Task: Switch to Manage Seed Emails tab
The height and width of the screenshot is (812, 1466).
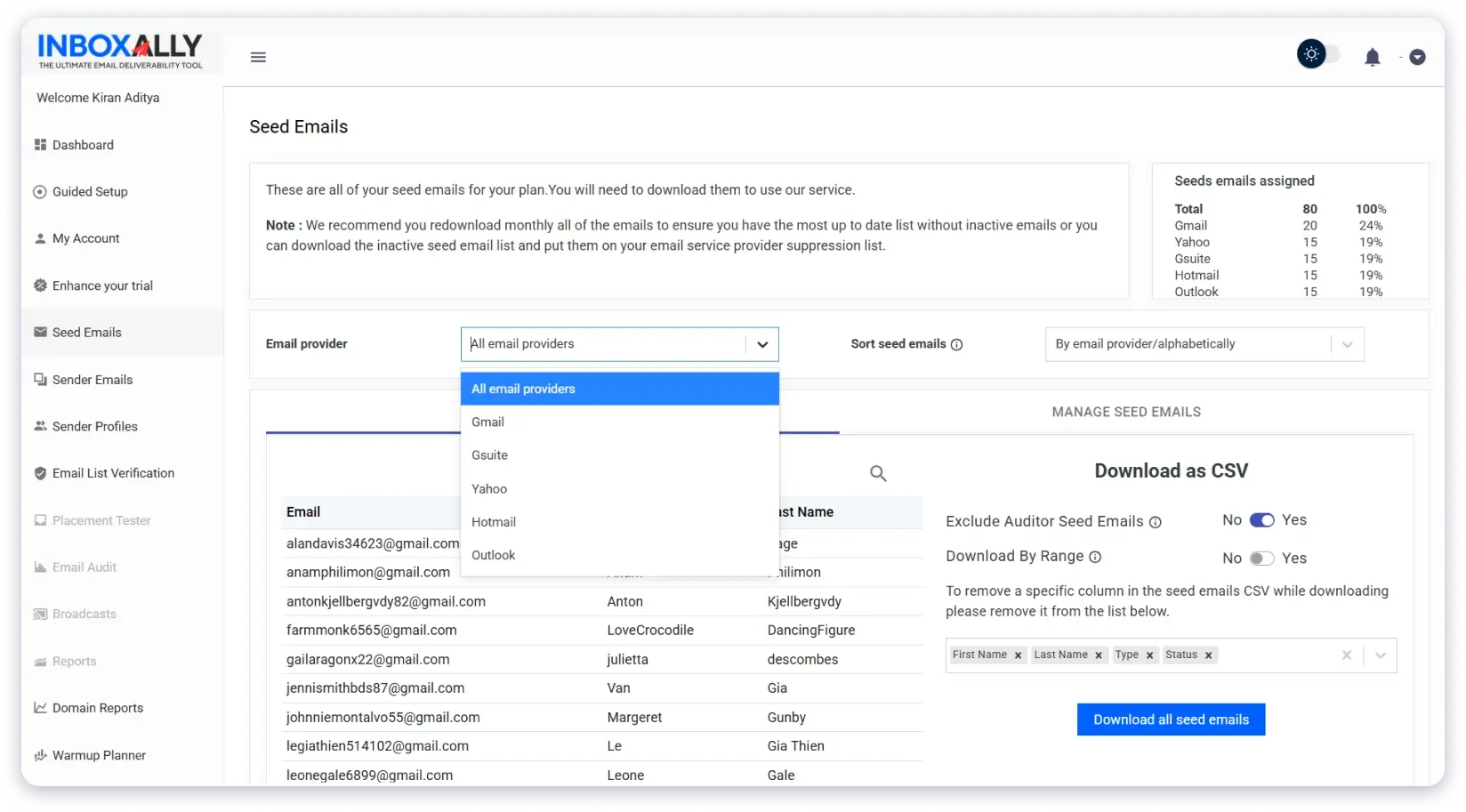Action: 1126,412
